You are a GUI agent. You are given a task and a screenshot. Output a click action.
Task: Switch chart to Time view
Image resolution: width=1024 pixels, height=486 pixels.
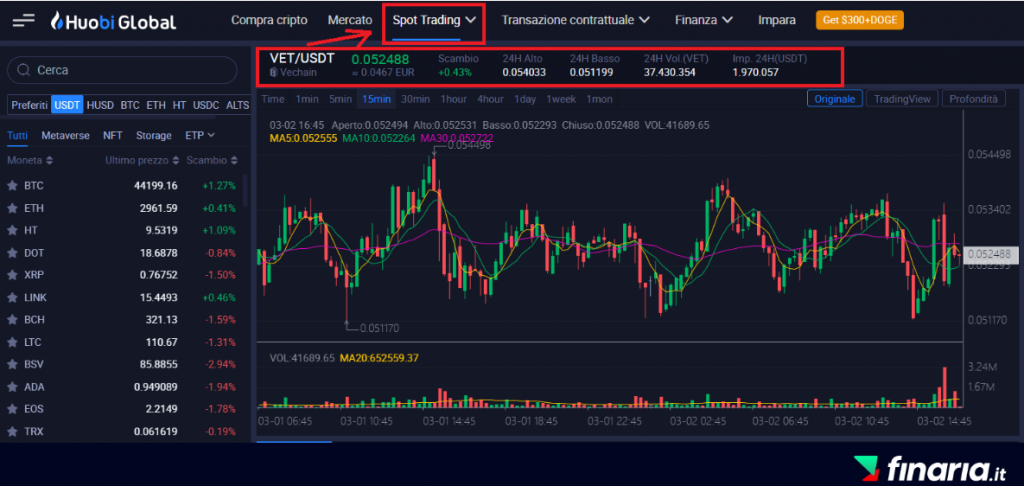pyautogui.click(x=273, y=99)
